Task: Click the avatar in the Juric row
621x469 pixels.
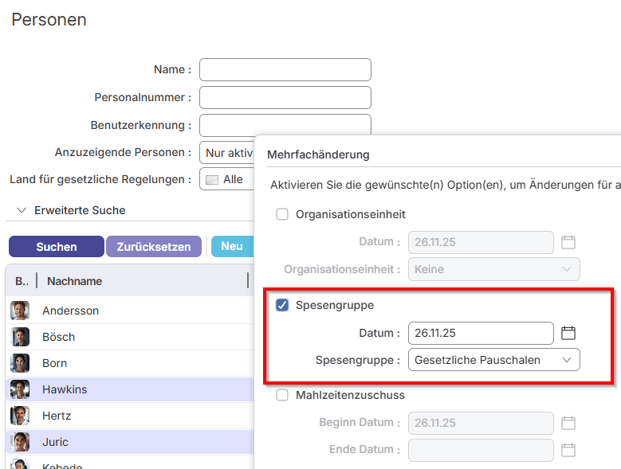Action: pyautogui.click(x=20, y=441)
